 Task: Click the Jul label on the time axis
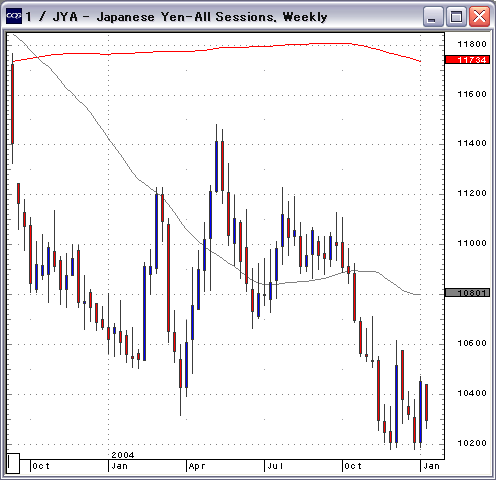click(275, 466)
